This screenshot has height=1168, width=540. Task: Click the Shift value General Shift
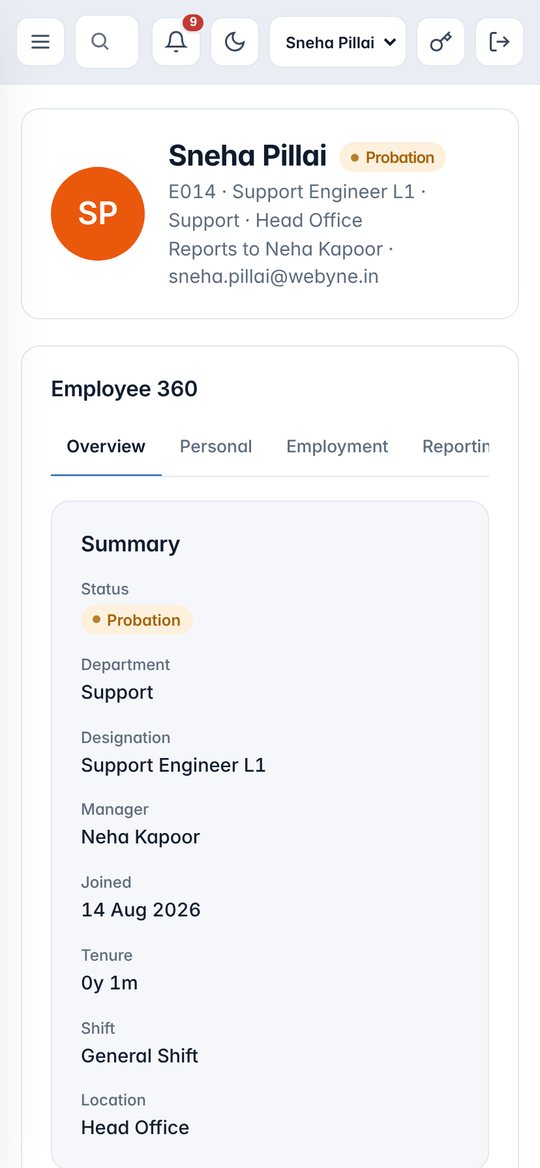(x=140, y=1056)
